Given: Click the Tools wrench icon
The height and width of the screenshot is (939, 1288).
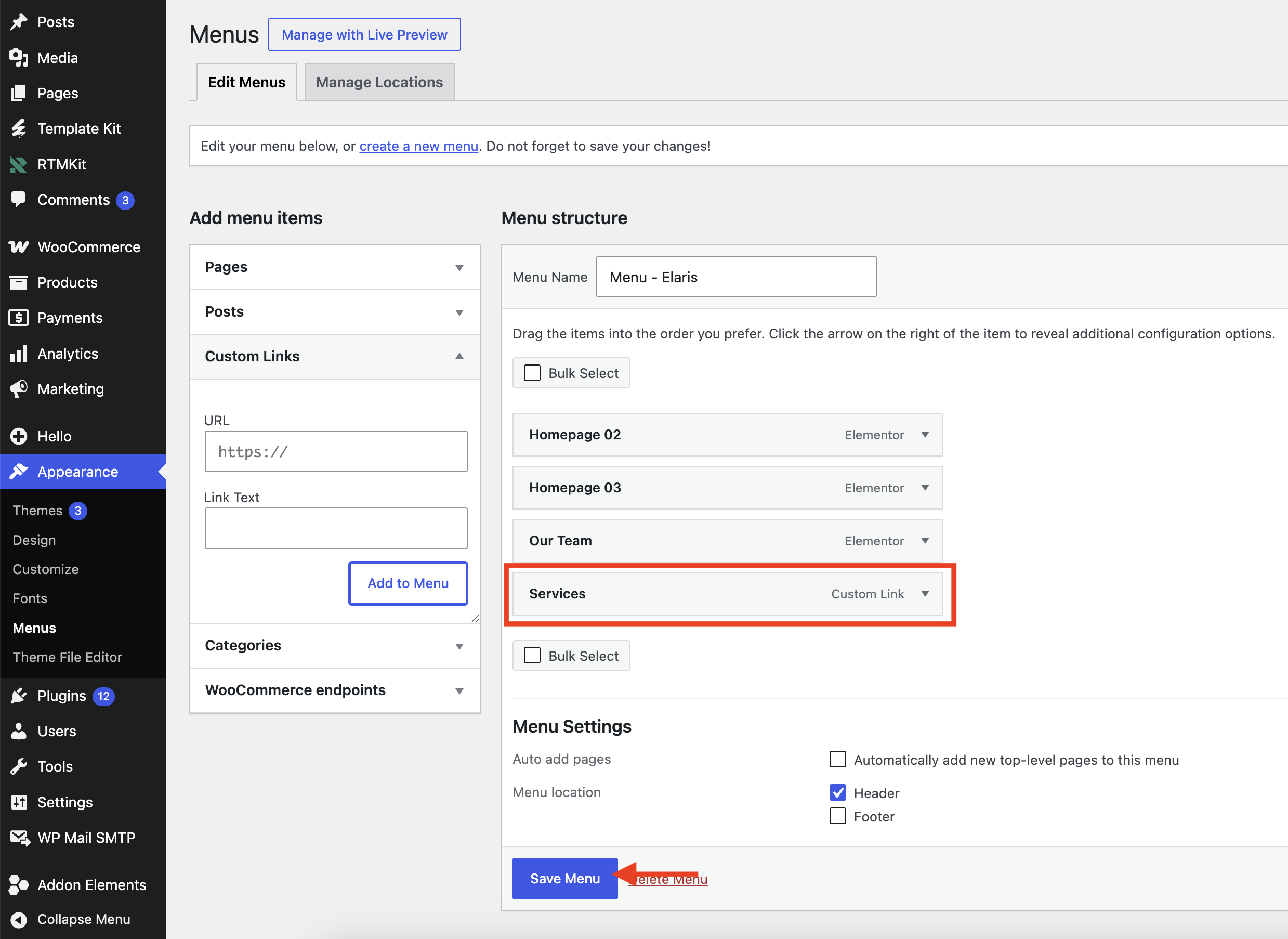Looking at the screenshot, I should click(19, 767).
